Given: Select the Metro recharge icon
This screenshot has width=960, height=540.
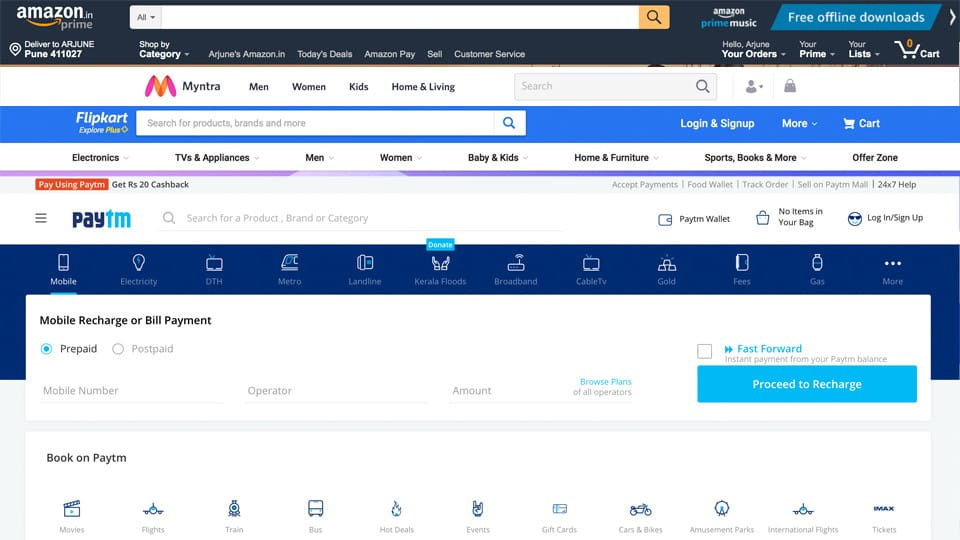Looking at the screenshot, I should click(x=290, y=263).
